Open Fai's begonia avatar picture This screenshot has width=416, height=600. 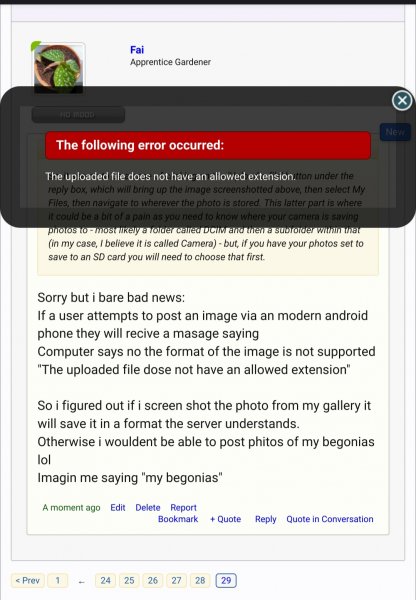click(59, 67)
